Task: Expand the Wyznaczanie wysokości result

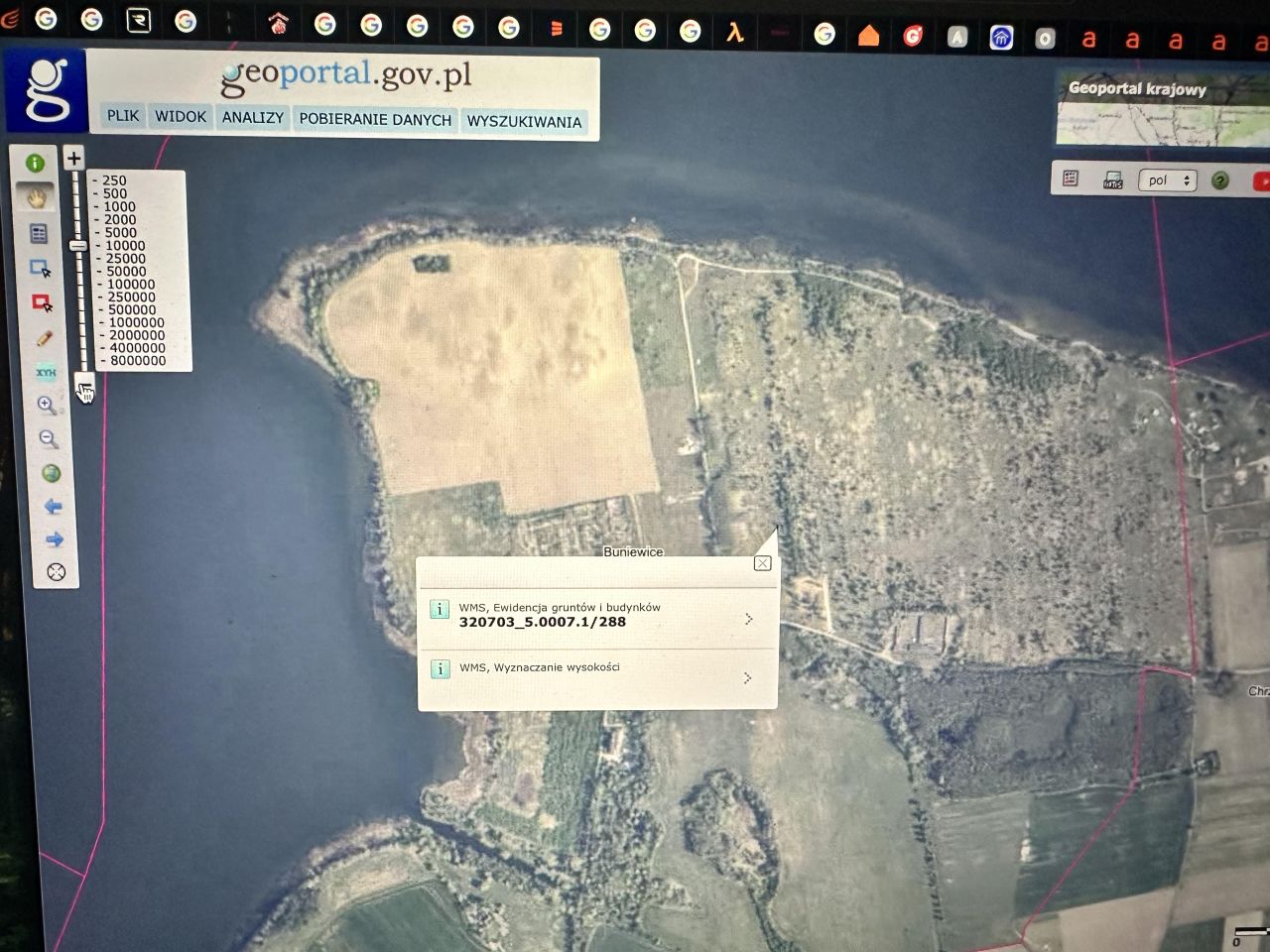Action: [747, 678]
